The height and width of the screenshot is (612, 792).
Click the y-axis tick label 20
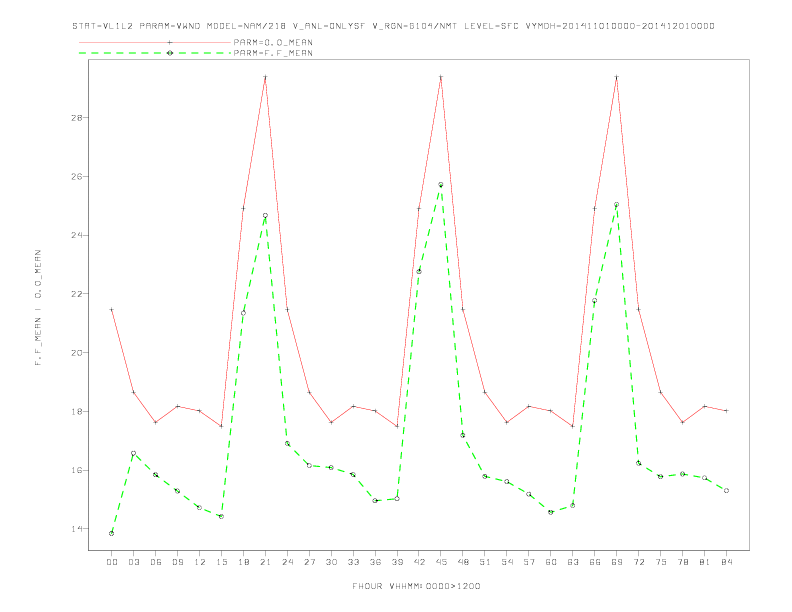click(77, 352)
